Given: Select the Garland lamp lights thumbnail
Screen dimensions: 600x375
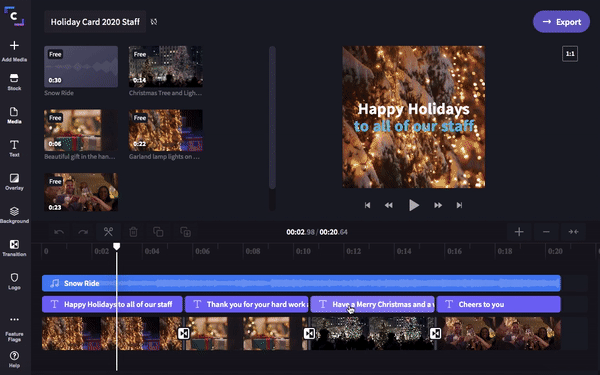Looking at the screenshot, I should pyautogui.click(x=166, y=130).
